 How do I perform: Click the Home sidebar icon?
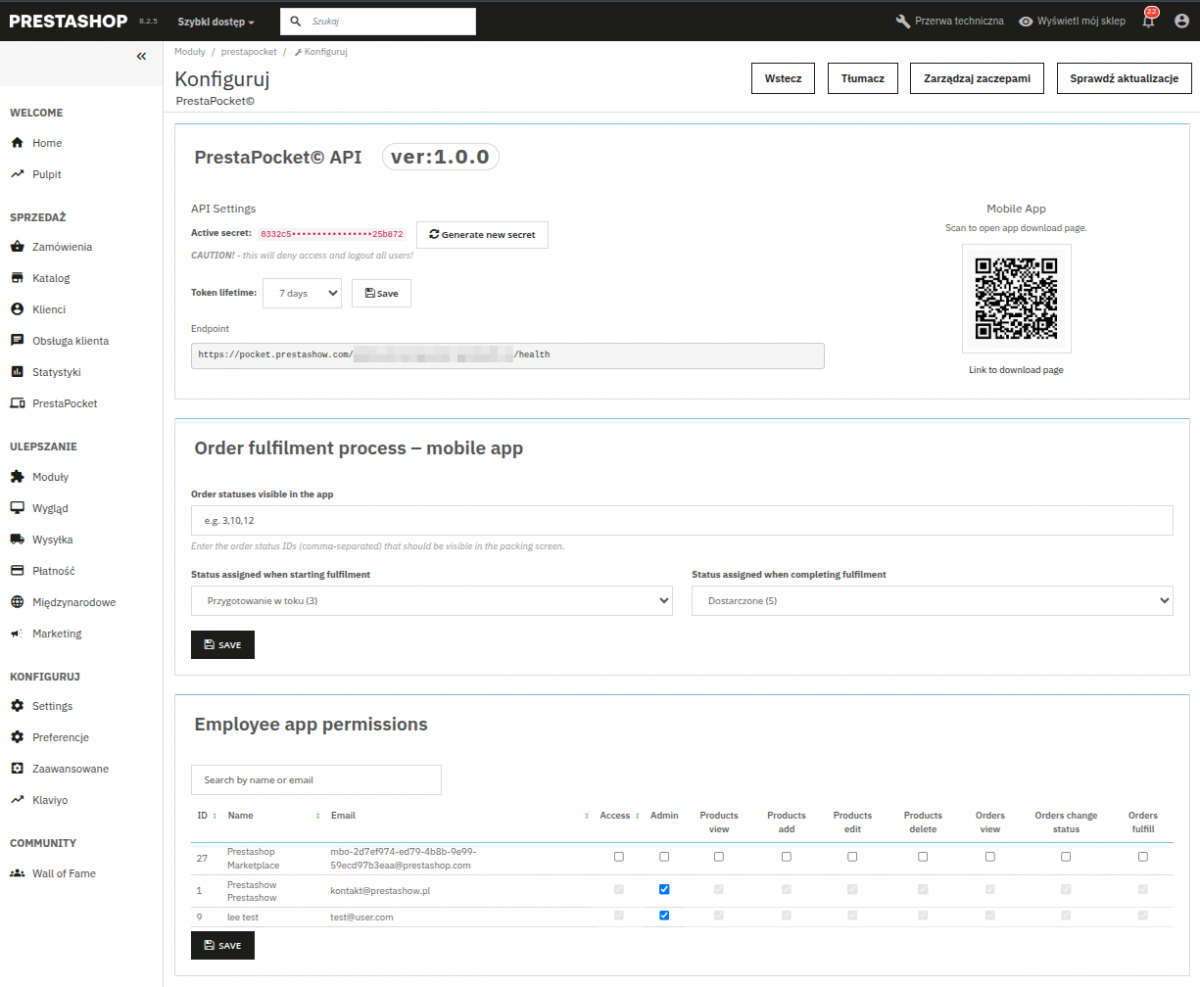pyautogui.click(x=17, y=143)
